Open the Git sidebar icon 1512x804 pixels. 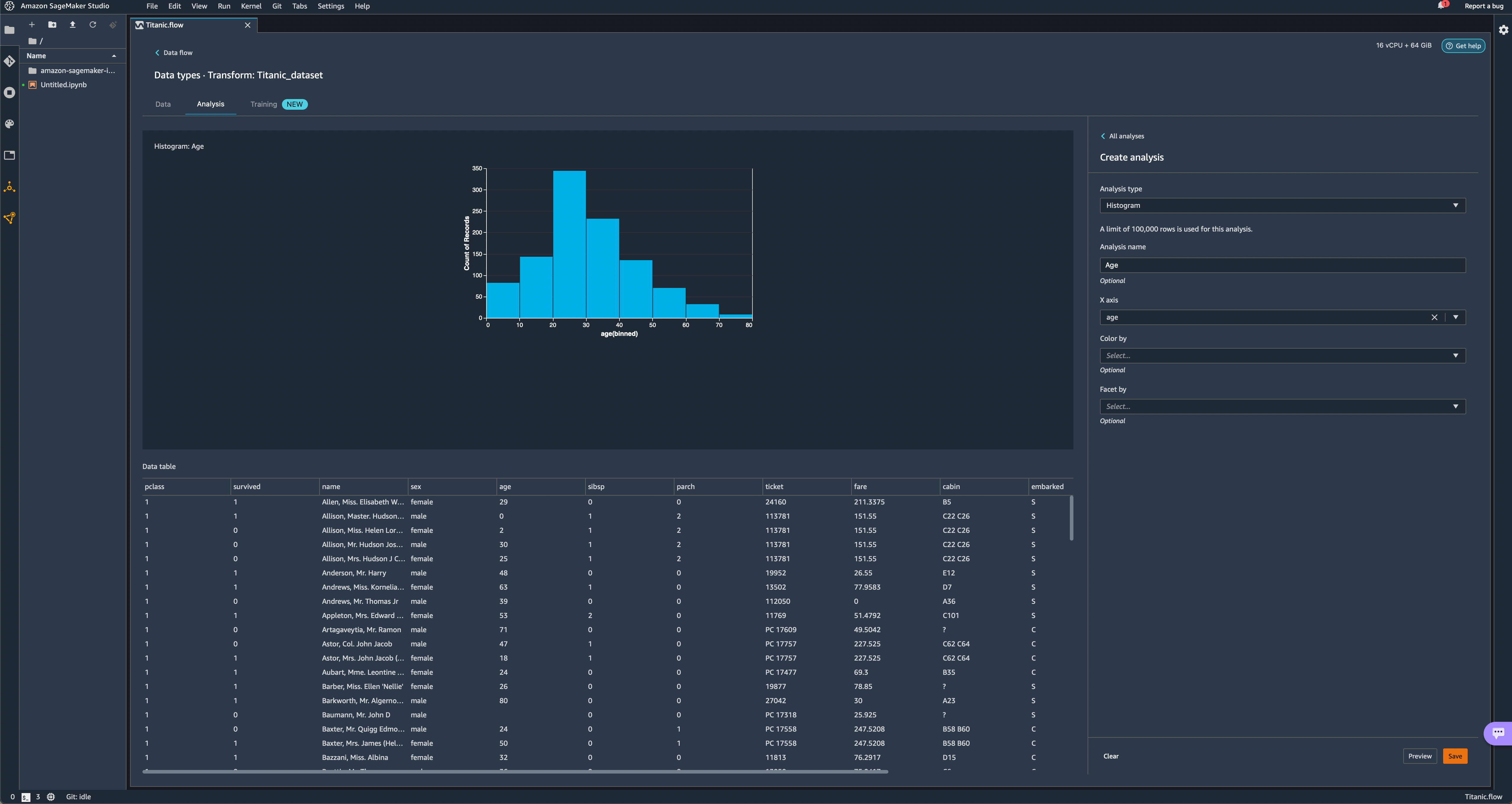click(x=9, y=61)
